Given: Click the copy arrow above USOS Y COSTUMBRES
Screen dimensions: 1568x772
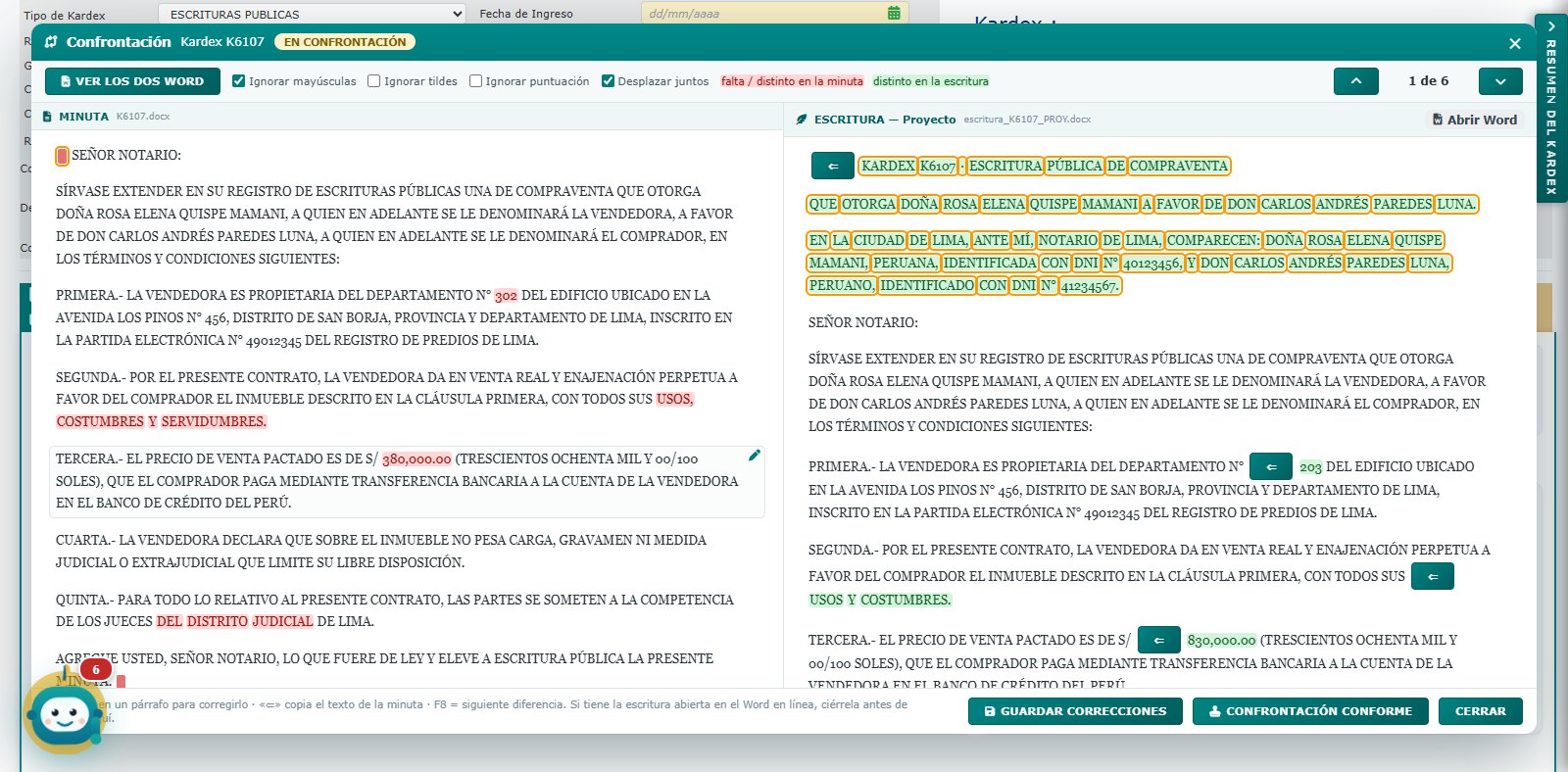Looking at the screenshot, I should pos(1432,576).
